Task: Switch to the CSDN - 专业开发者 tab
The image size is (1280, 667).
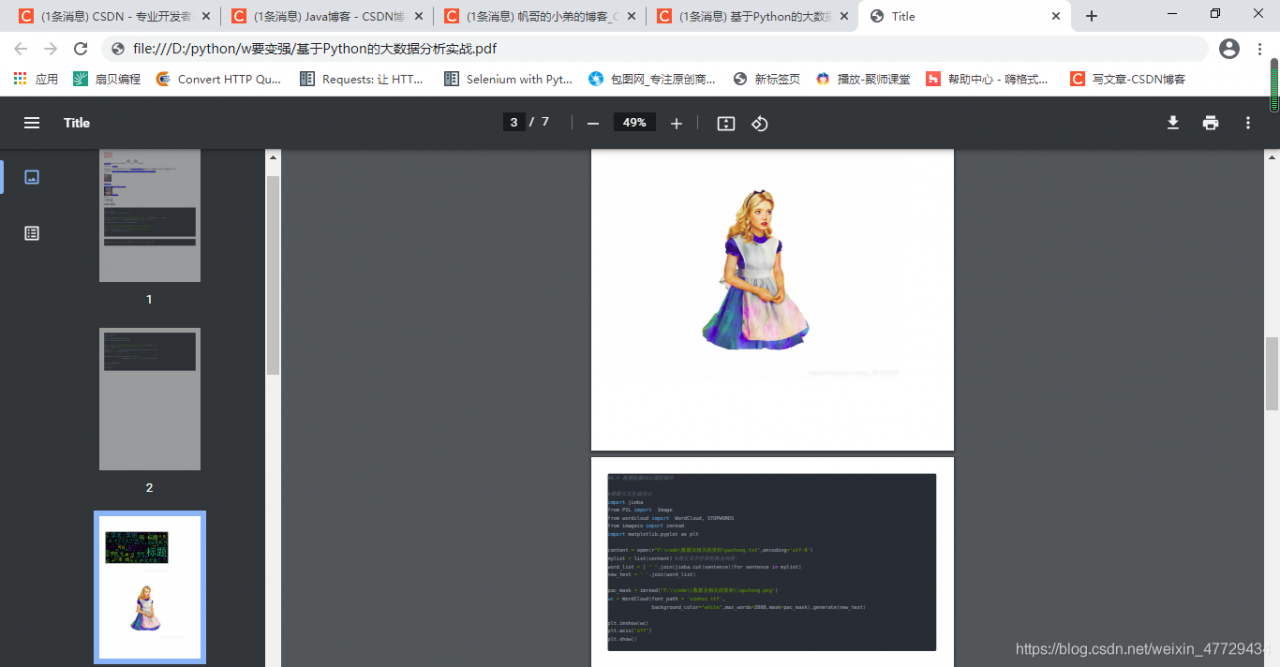Action: pos(114,16)
